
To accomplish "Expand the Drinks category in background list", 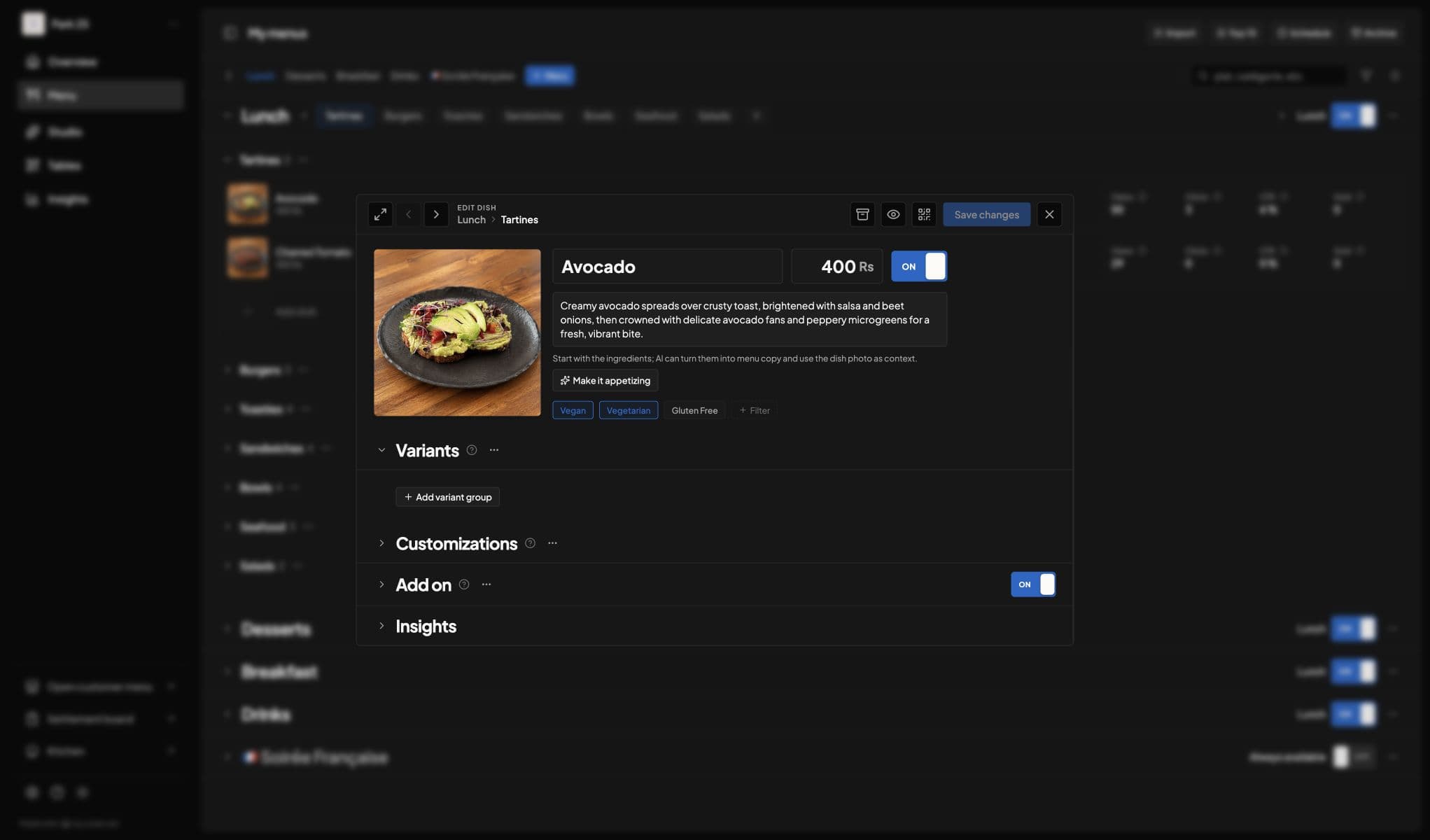I will point(227,714).
